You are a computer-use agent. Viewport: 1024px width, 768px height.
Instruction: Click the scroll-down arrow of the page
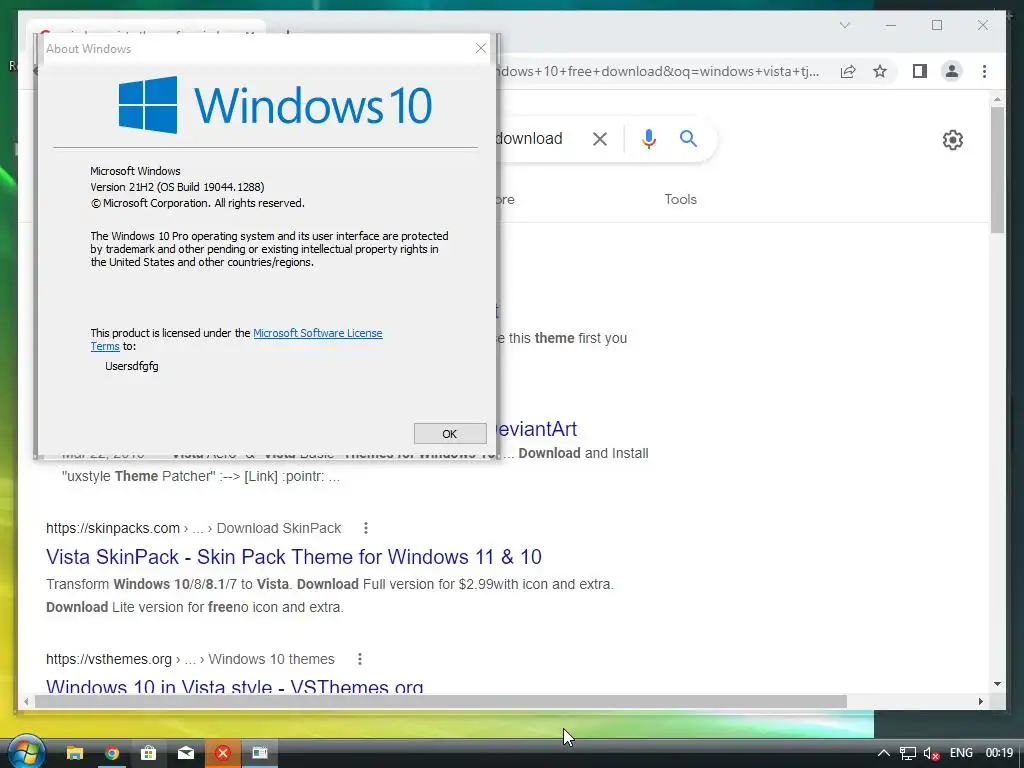997,684
